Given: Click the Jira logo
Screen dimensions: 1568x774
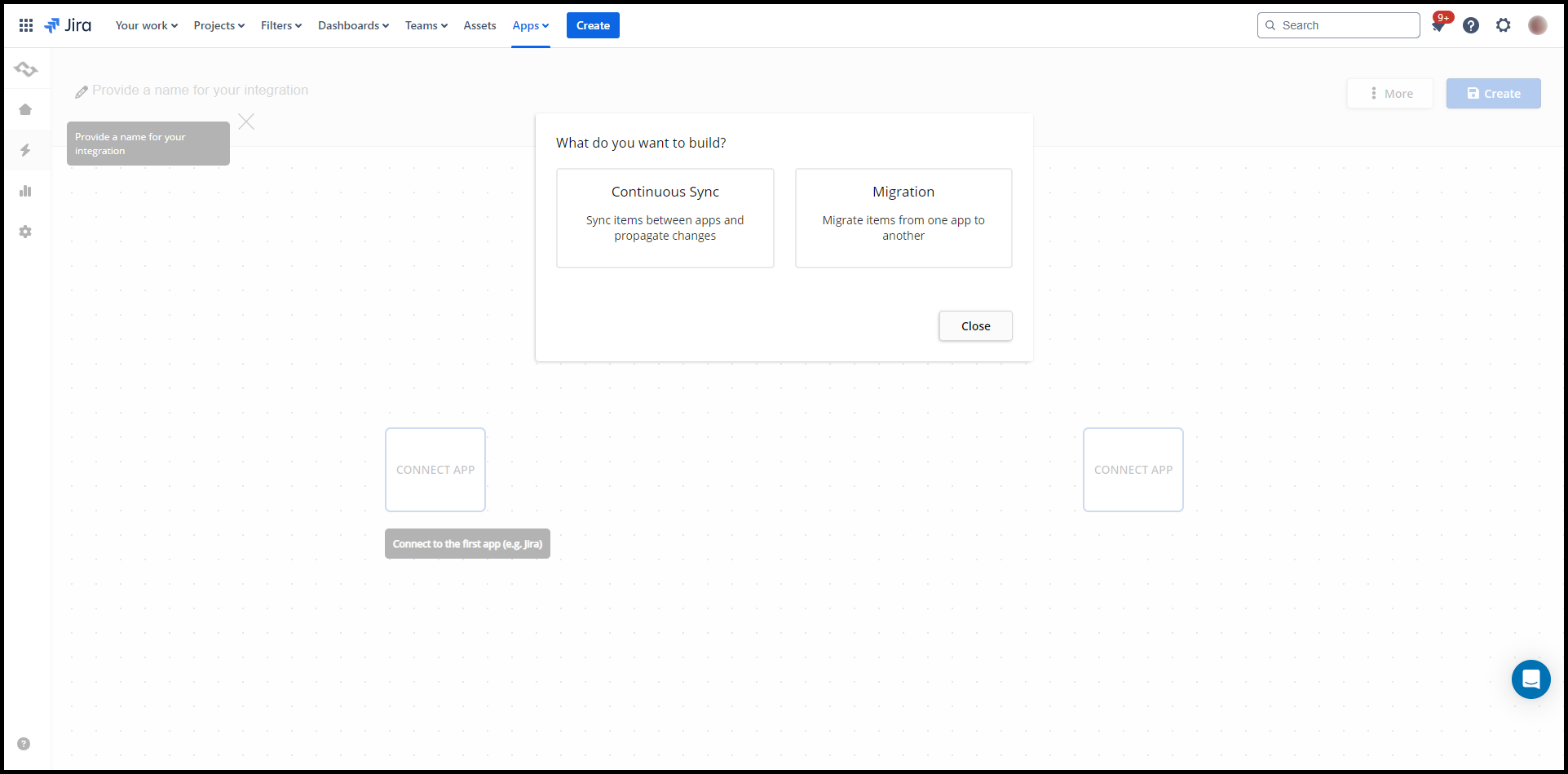Looking at the screenshot, I should point(68,25).
